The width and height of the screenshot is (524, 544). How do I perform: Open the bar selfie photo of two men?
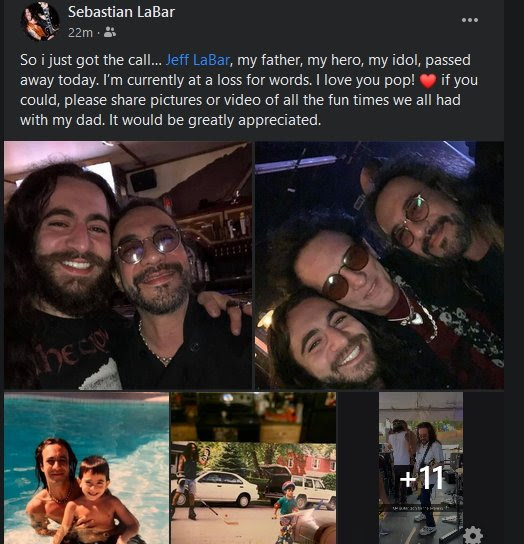click(x=128, y=265)
